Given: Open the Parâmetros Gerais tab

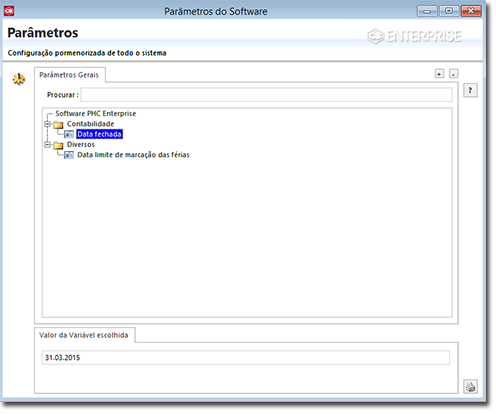Looking at the screenshot, I should (69, 75).
